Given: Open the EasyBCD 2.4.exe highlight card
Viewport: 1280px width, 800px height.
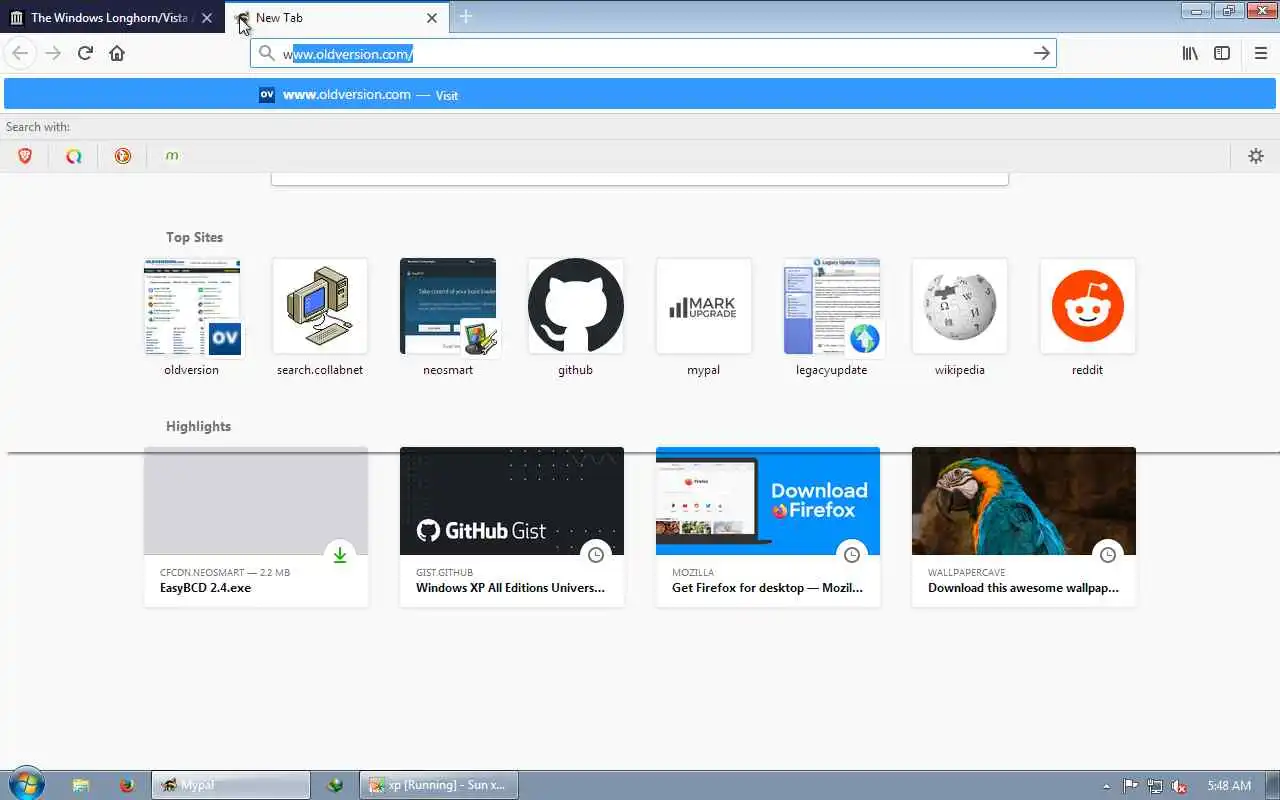Looking at the screenshot, I should pyautogui.click(x=256, y=527).
